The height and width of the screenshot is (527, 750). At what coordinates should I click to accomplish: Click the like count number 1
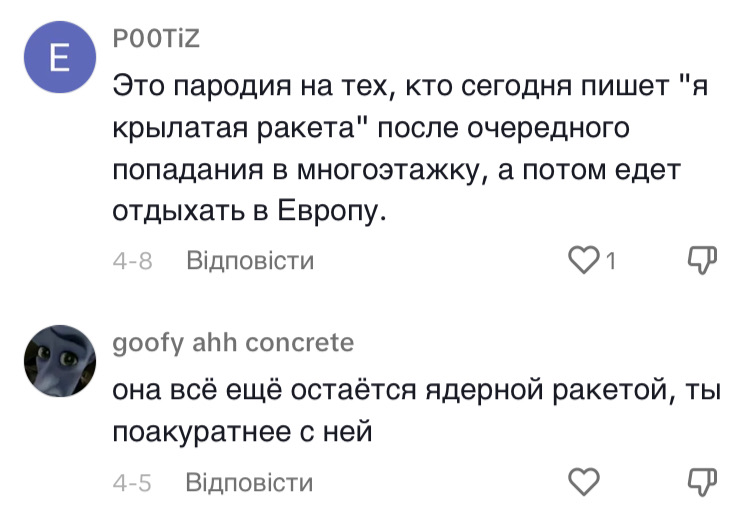click(x=609, y=262)
